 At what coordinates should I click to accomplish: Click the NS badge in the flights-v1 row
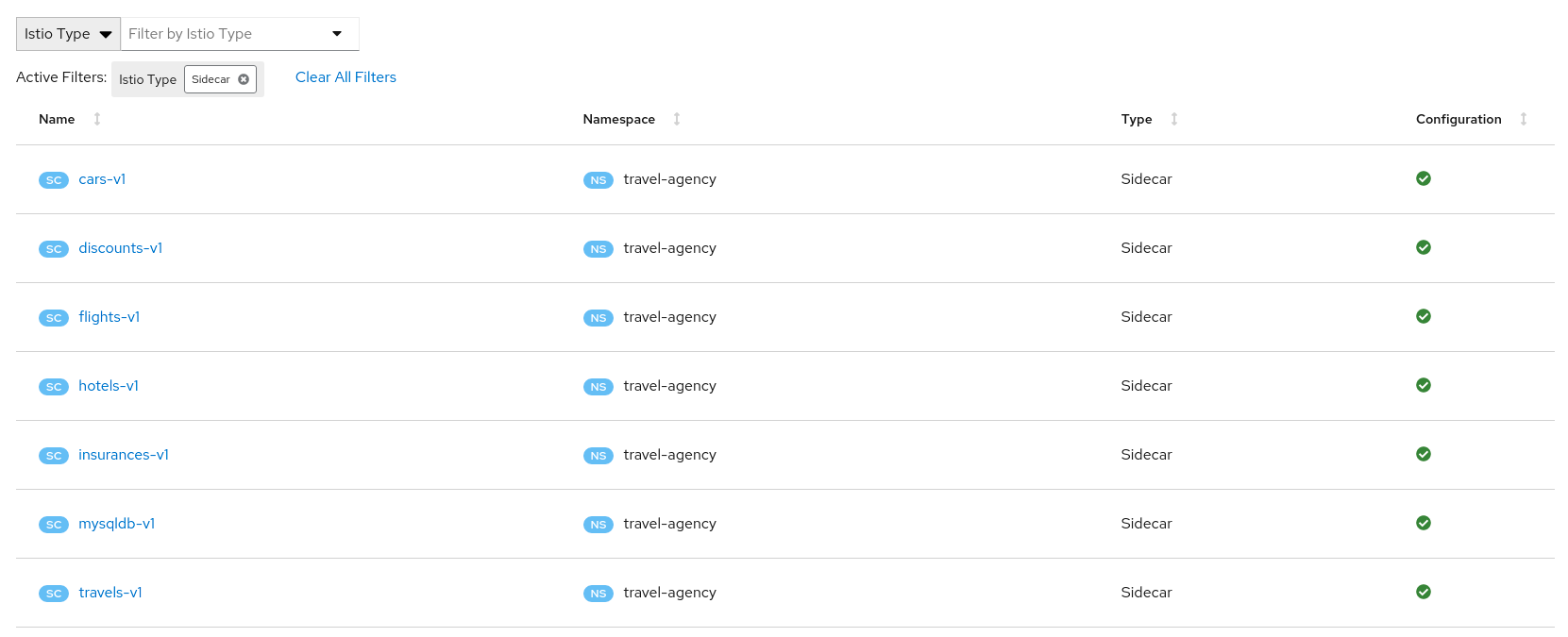599,318
